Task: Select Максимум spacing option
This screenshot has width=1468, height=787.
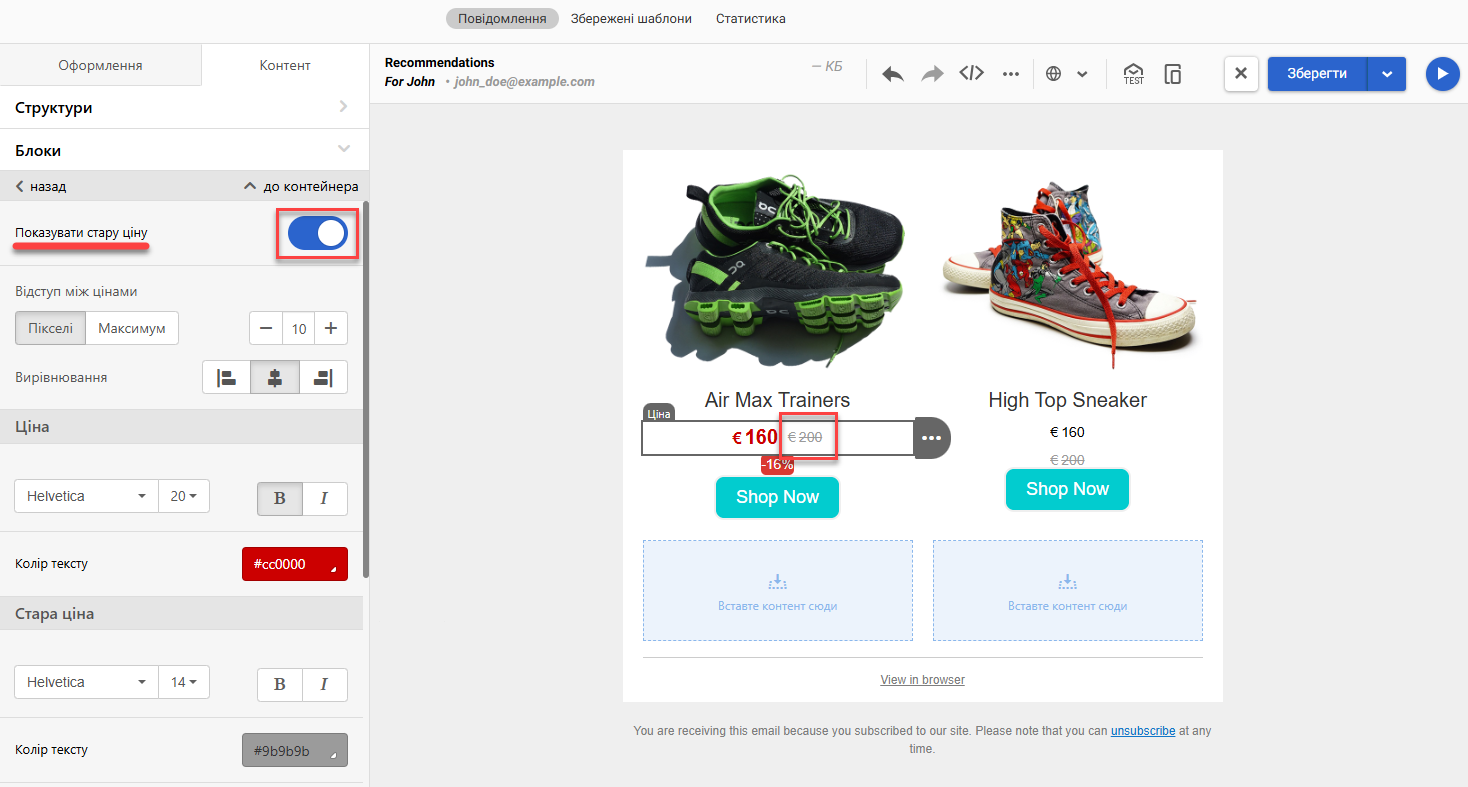Action: 132,328
